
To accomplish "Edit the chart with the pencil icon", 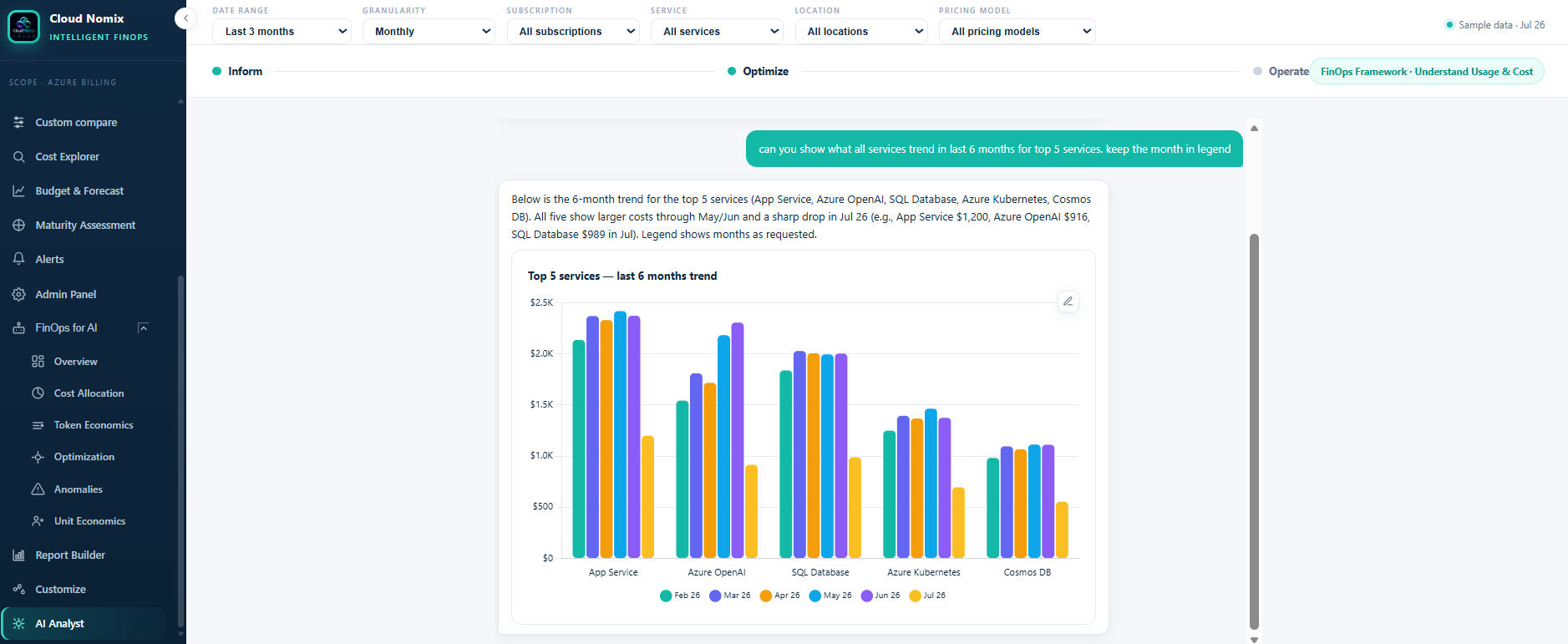I will pos(1068,301).
